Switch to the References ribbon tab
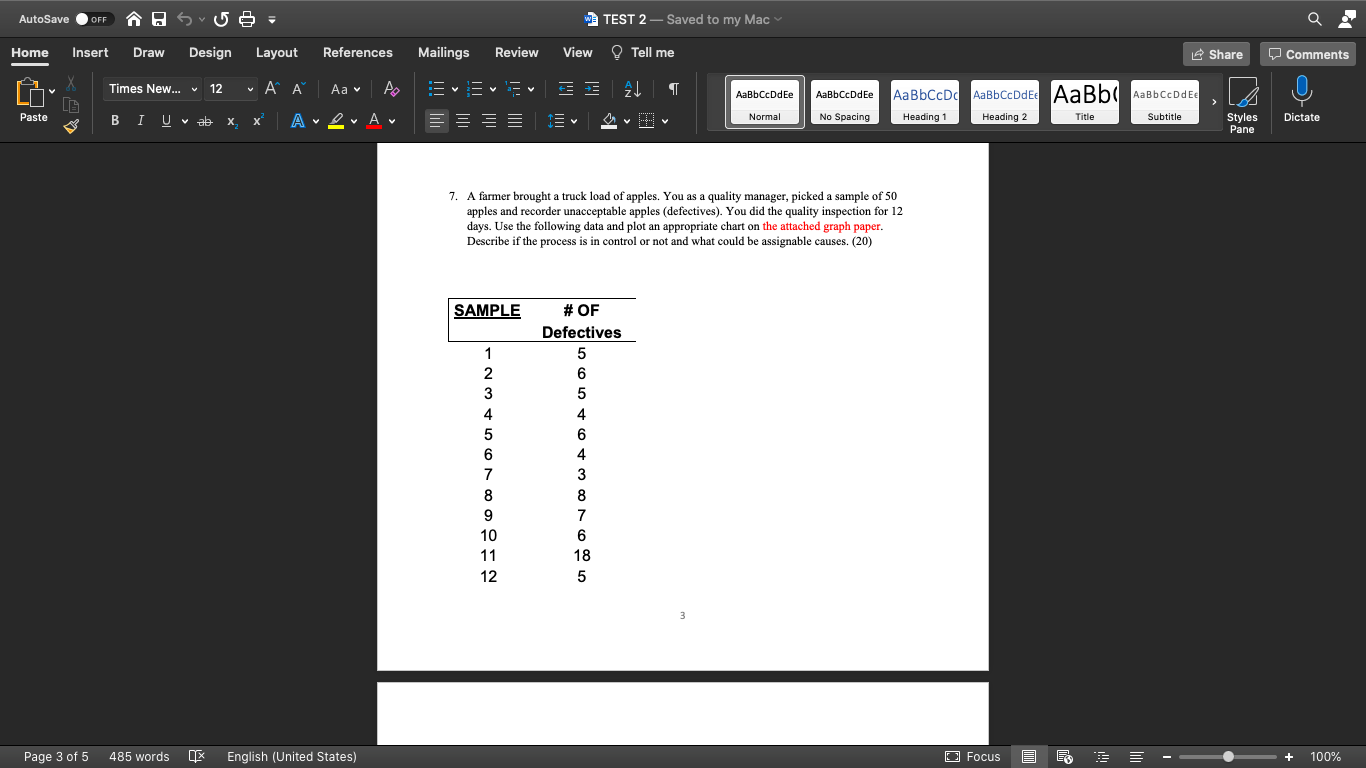1366x768 pixels. (x=357, y=52)
